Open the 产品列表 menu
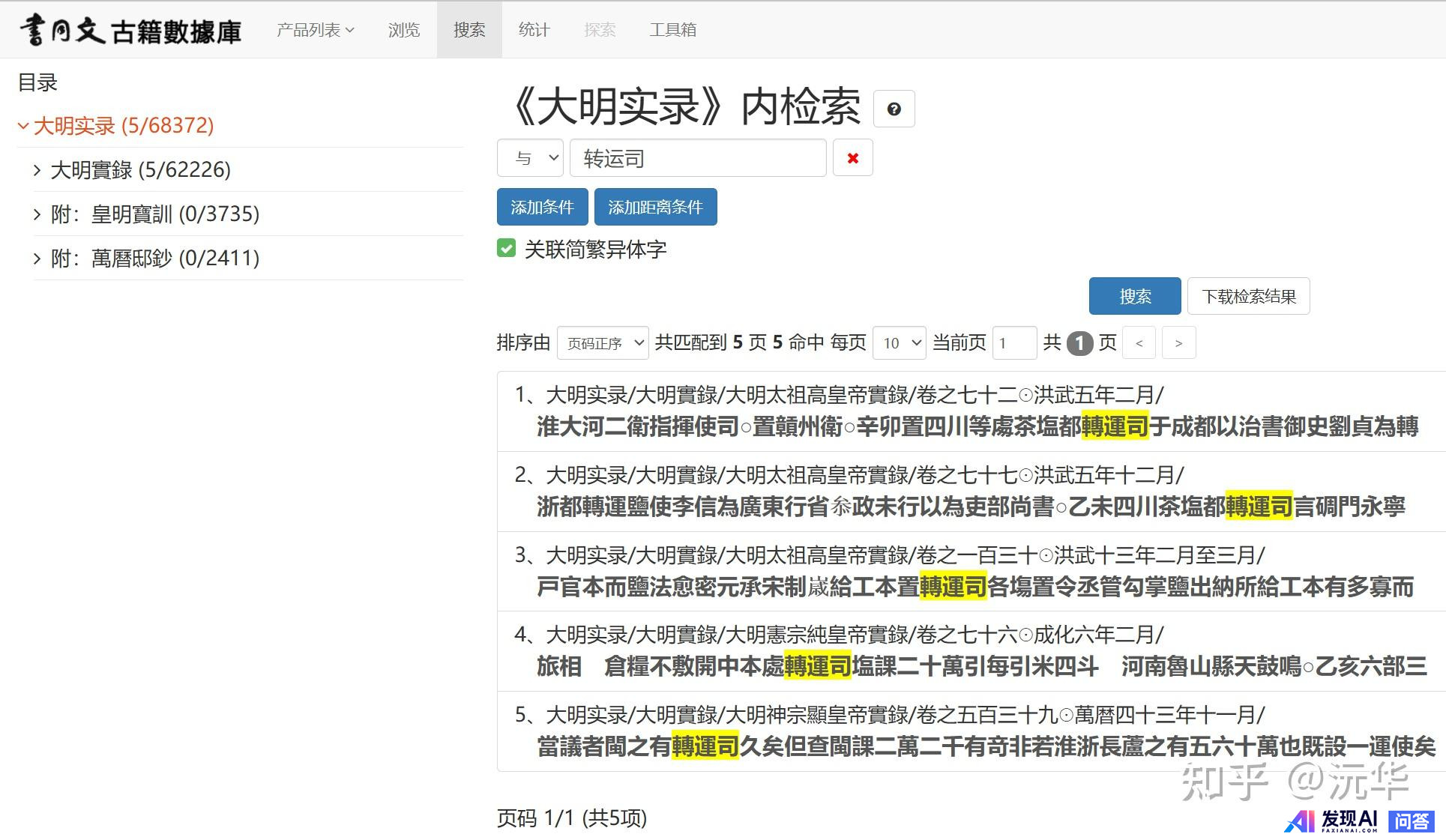The image size is (1446, 840). [x=315, y=30]
